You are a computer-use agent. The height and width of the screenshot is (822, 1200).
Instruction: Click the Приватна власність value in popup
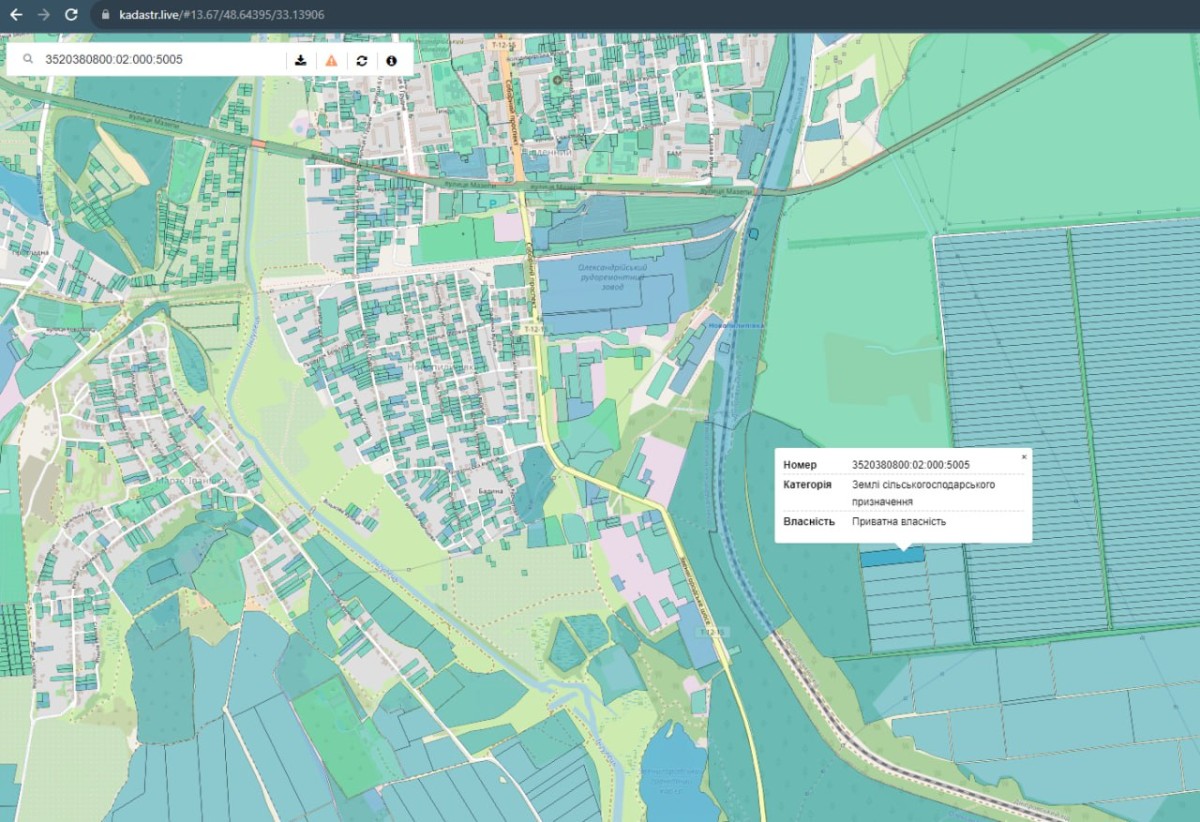(x=898, y=522)
